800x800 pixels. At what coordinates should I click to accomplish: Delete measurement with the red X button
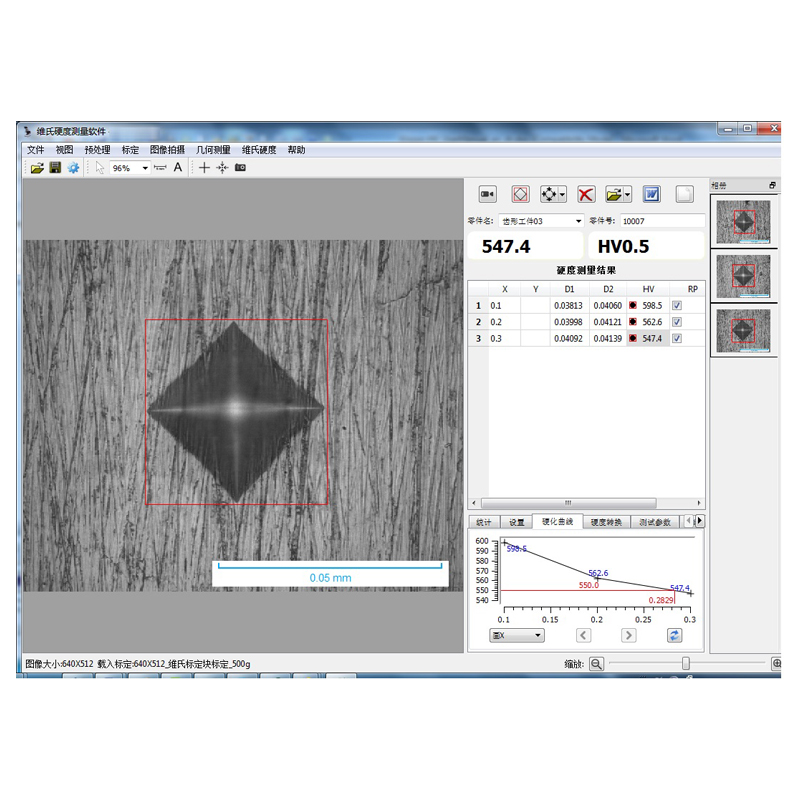tap(586, 194)
